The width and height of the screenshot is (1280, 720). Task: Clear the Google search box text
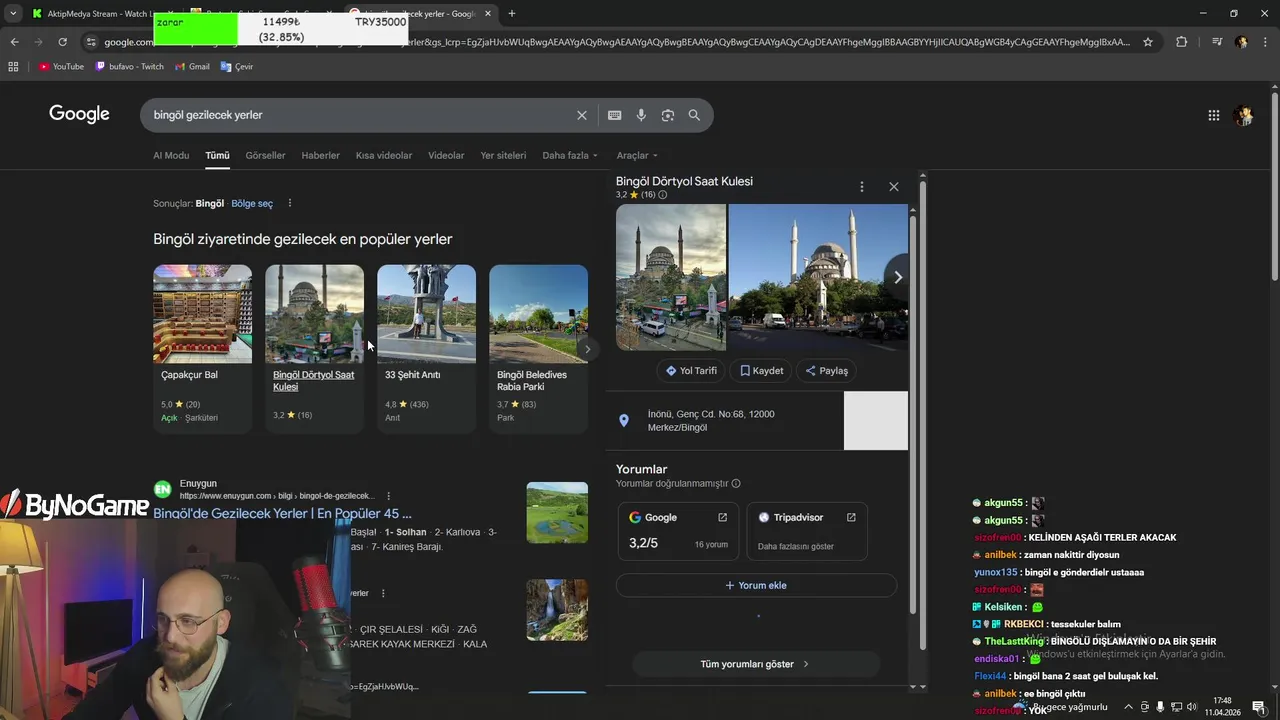pos(581,115)
